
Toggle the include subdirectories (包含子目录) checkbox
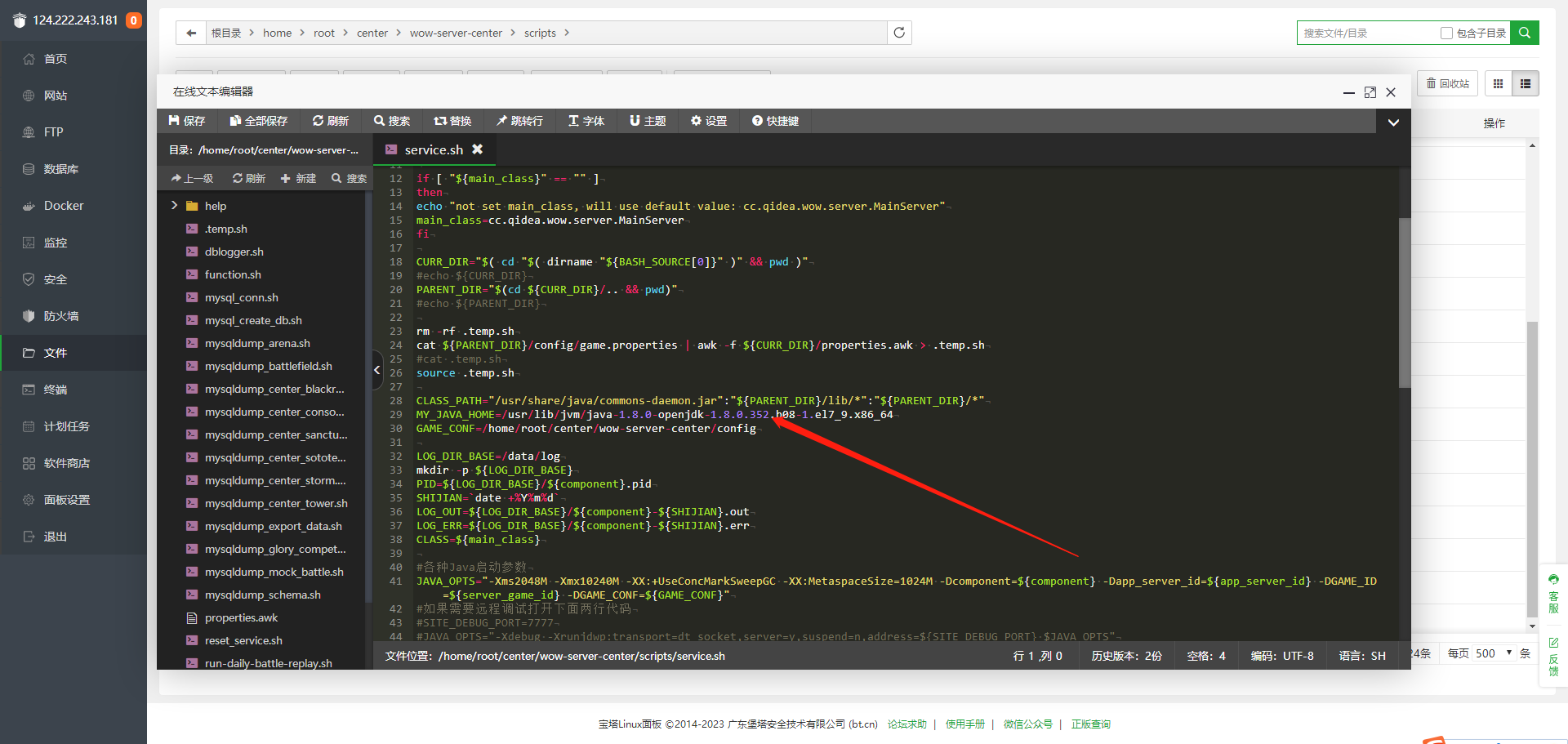[x=1446, y=33]
